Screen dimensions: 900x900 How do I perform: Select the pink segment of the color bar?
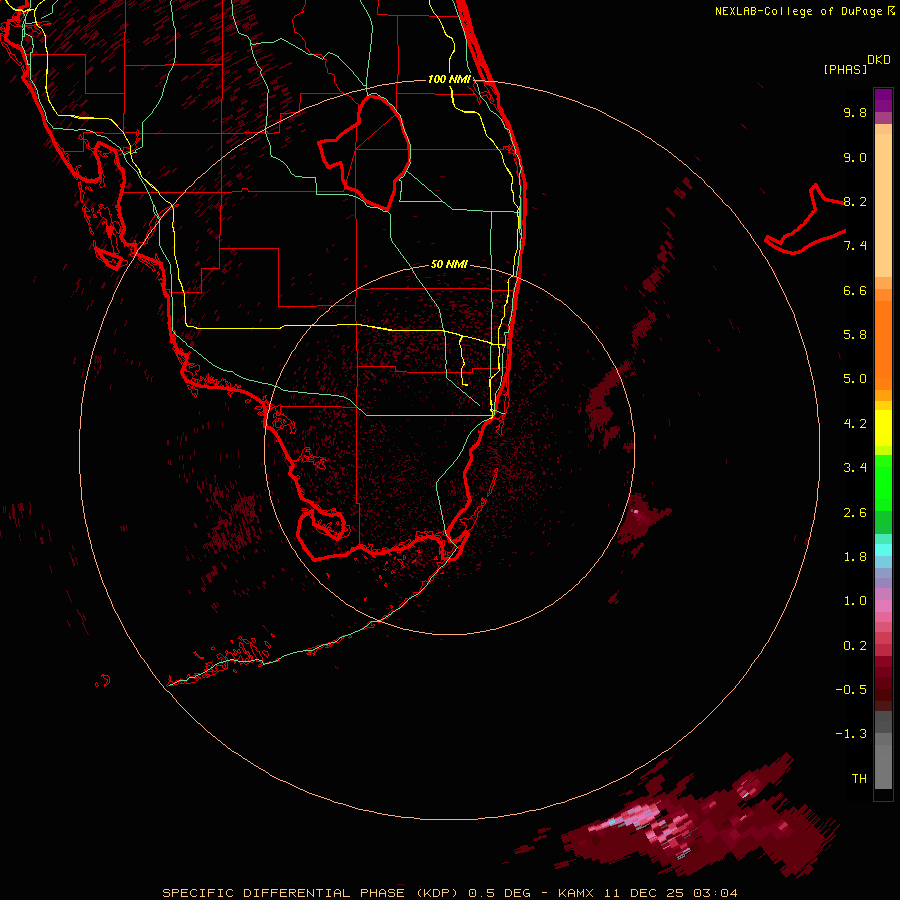pyautogui.click(x=883, y=606)
